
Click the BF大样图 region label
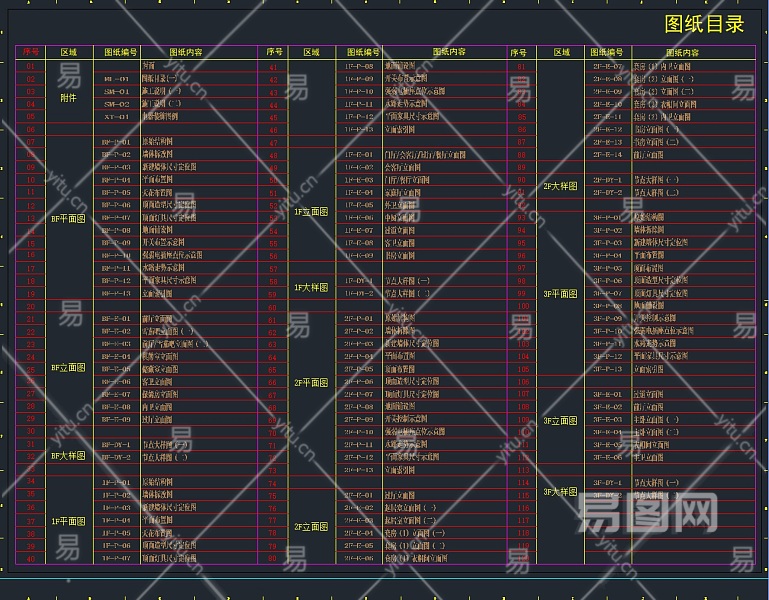coord(69,456)
